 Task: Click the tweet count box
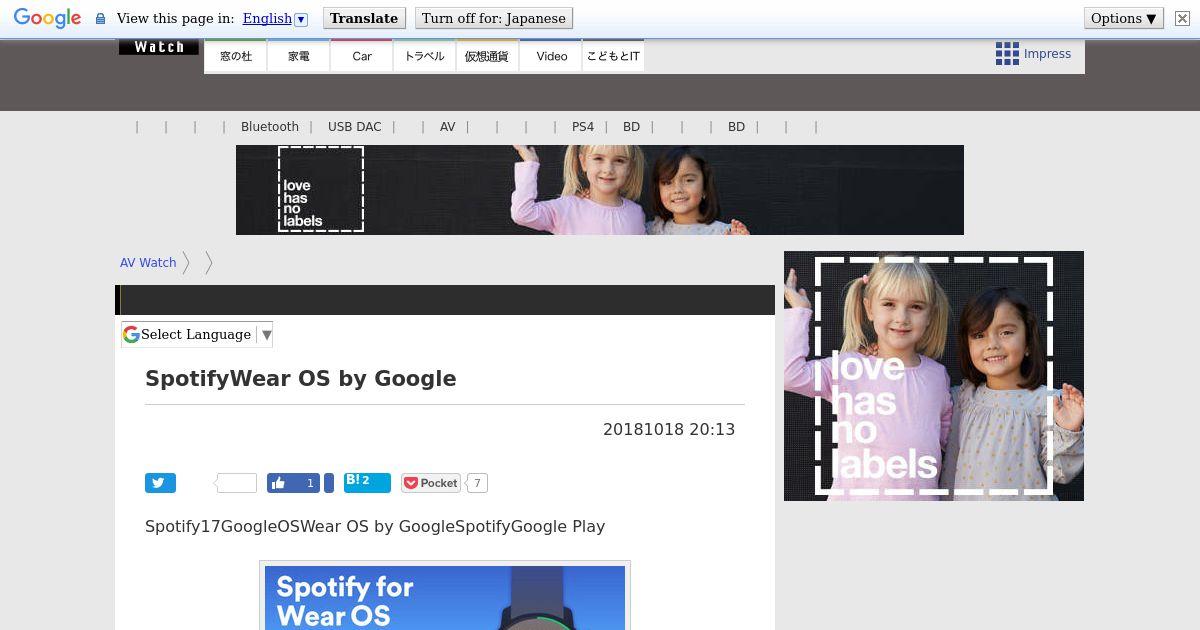pyautogui.click(x=236, y=483)
